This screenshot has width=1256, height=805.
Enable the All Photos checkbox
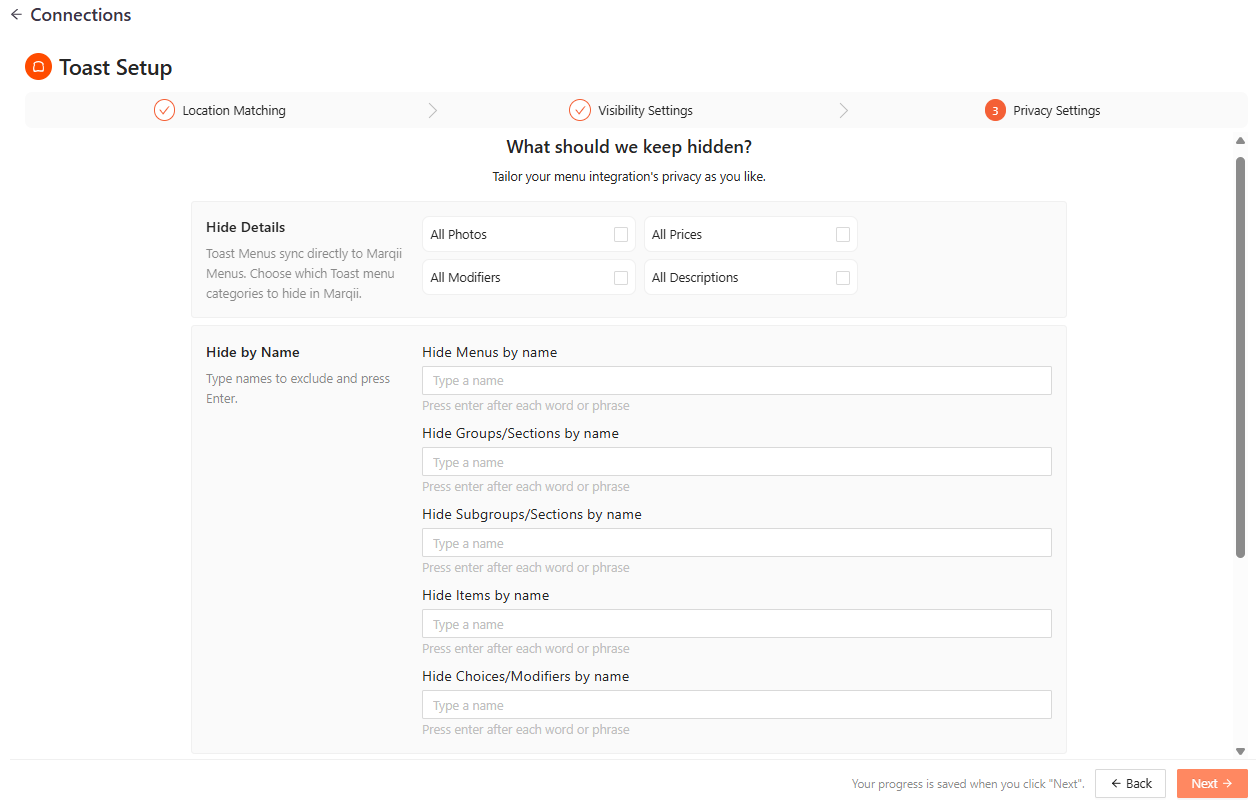621,234
